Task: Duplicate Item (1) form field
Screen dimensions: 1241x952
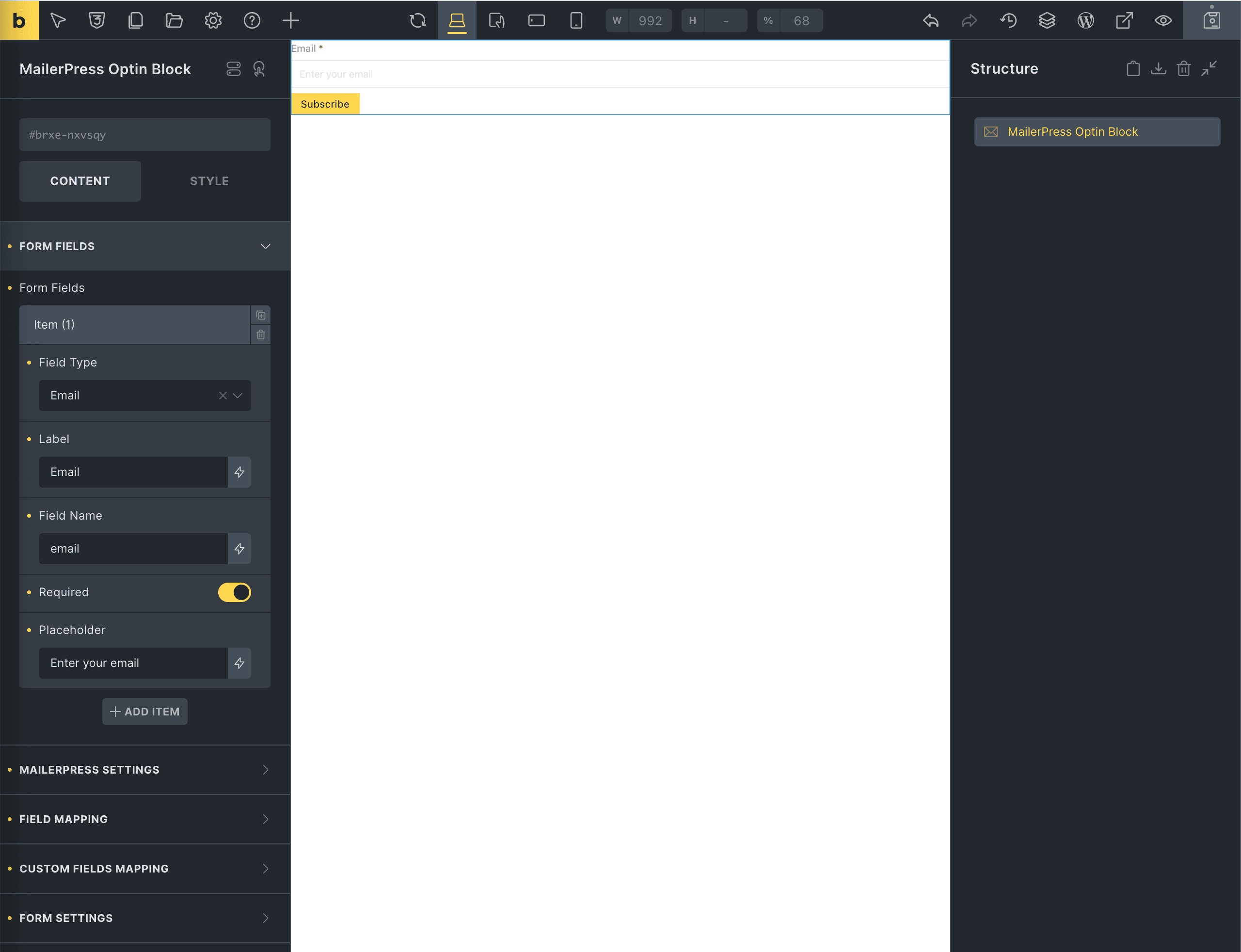Action: tap(261, 315)
